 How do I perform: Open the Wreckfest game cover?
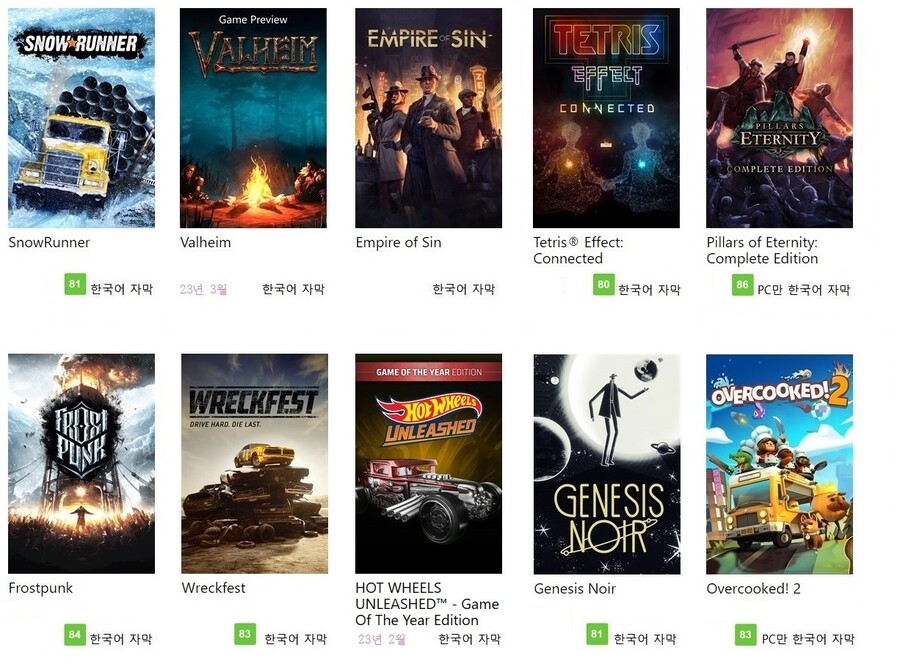254,464
